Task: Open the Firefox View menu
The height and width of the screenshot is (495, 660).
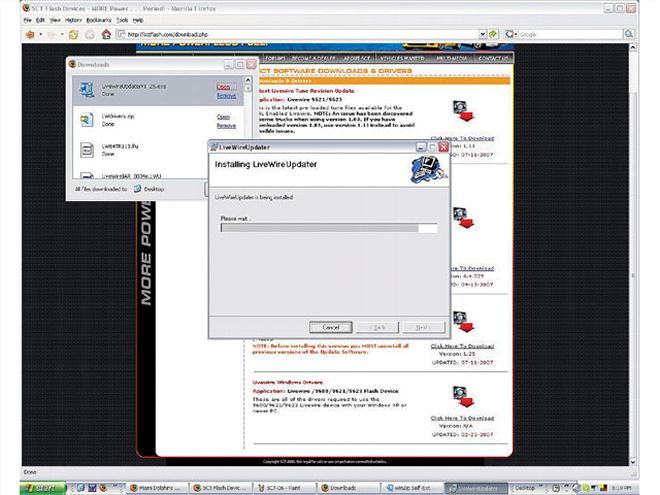Action: pyautogui.click(x=55, y=20)
